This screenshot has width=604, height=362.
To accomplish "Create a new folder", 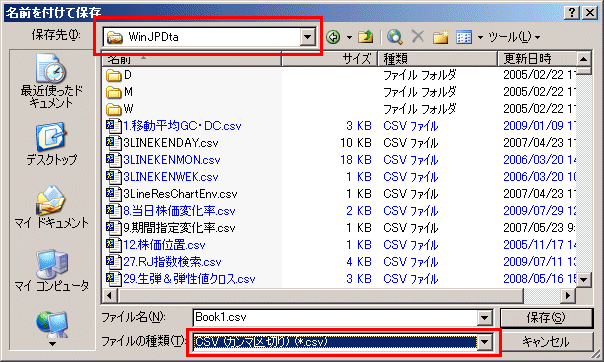I will pos(441,37).
